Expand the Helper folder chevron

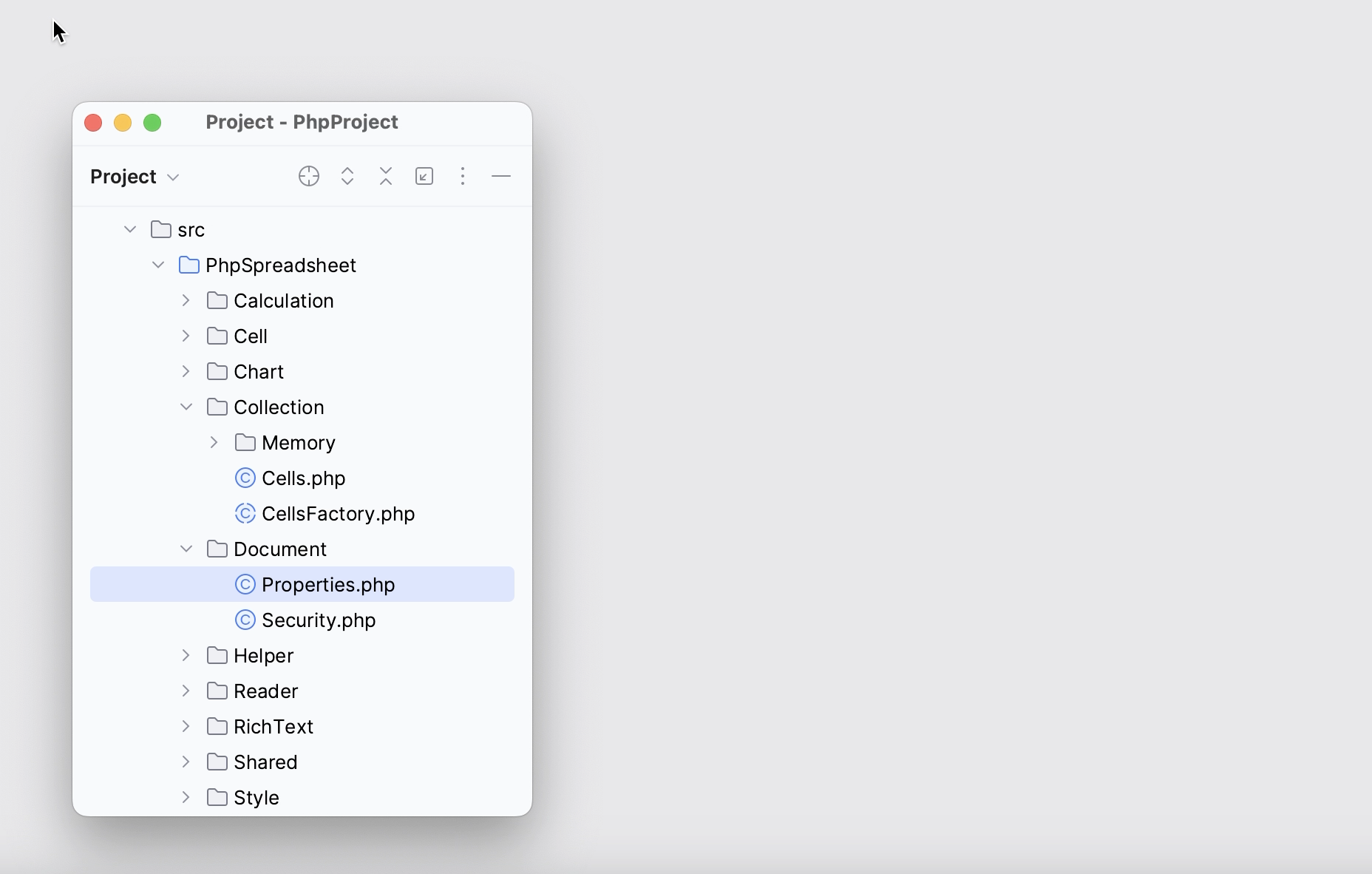coord(186,655)
